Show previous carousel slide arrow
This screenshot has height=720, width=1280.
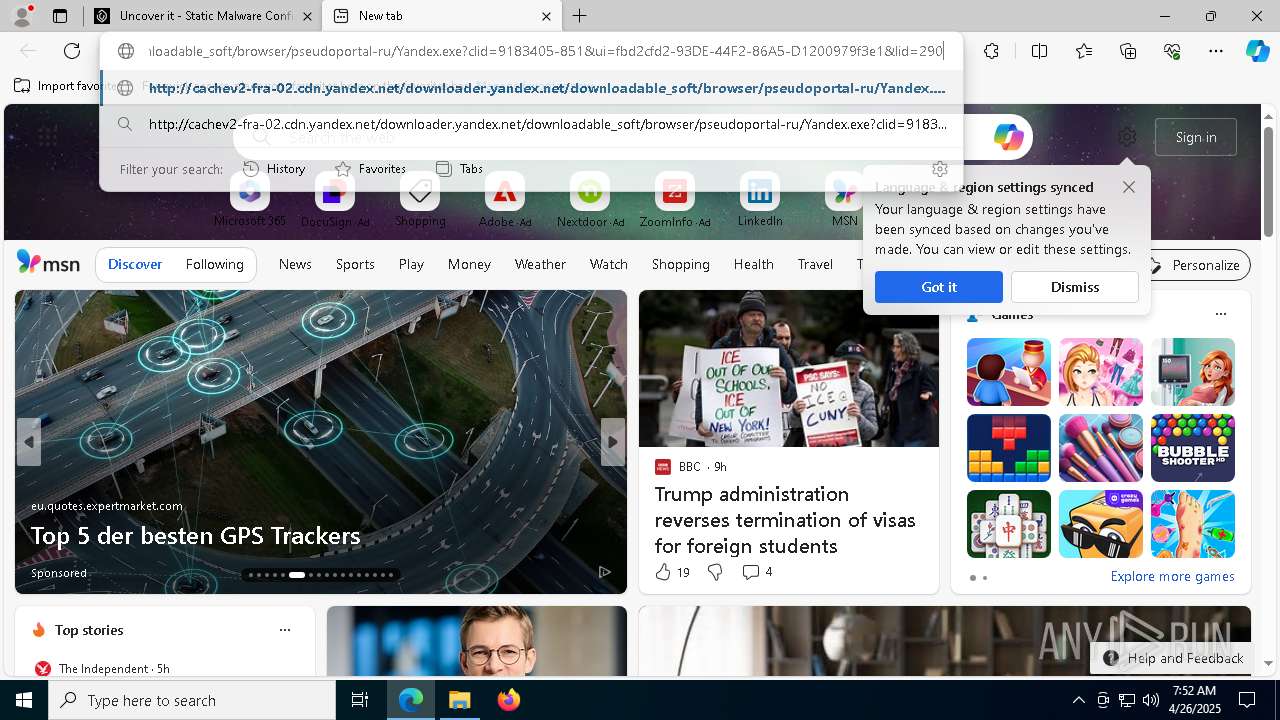coord(29,441)
